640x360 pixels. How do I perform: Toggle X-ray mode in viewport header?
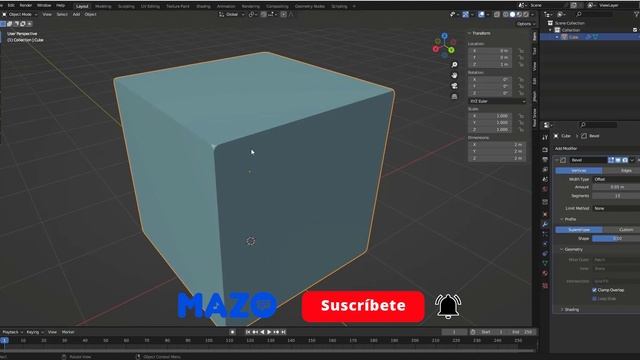(x=497, y=14)
